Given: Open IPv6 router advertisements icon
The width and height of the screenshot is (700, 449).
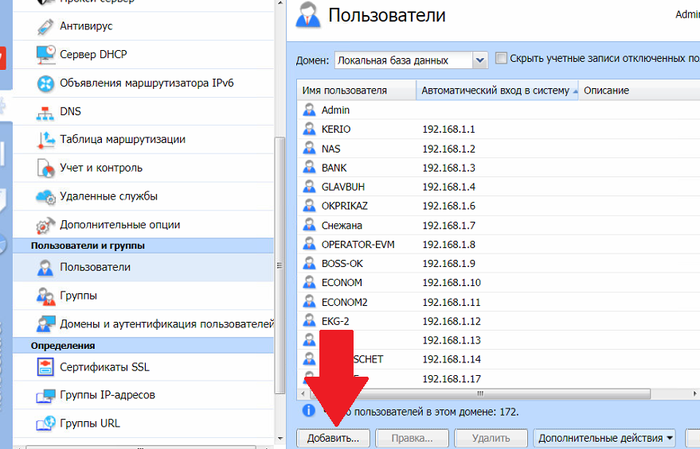Looking at the screenshot, I should click(x=45, y=83).
